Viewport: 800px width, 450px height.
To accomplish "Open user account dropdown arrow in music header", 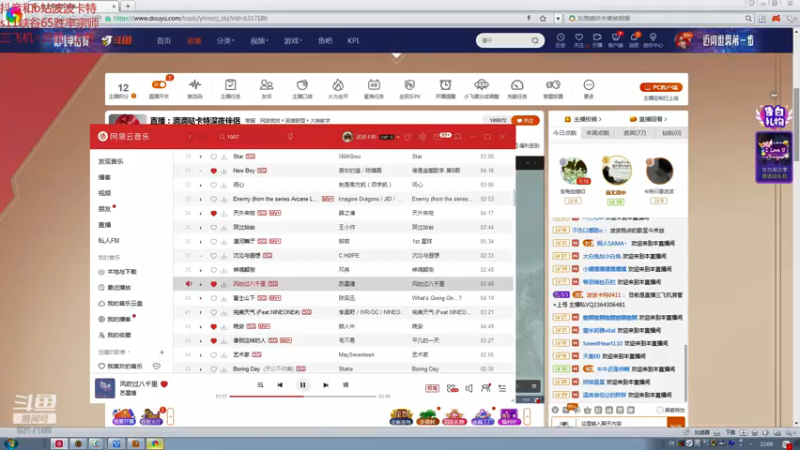I will 398,137.
